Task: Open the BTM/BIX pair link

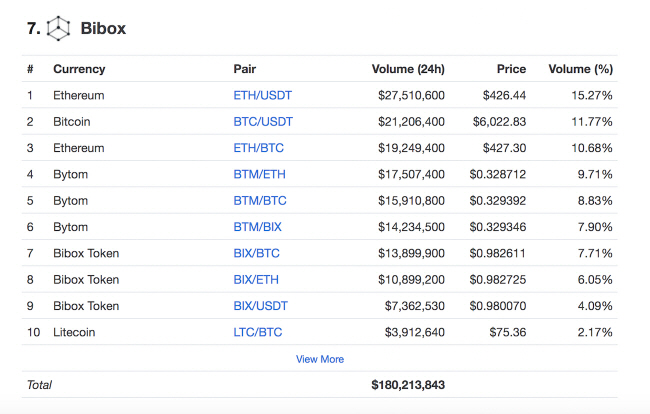Action: (x=257, y=227)
